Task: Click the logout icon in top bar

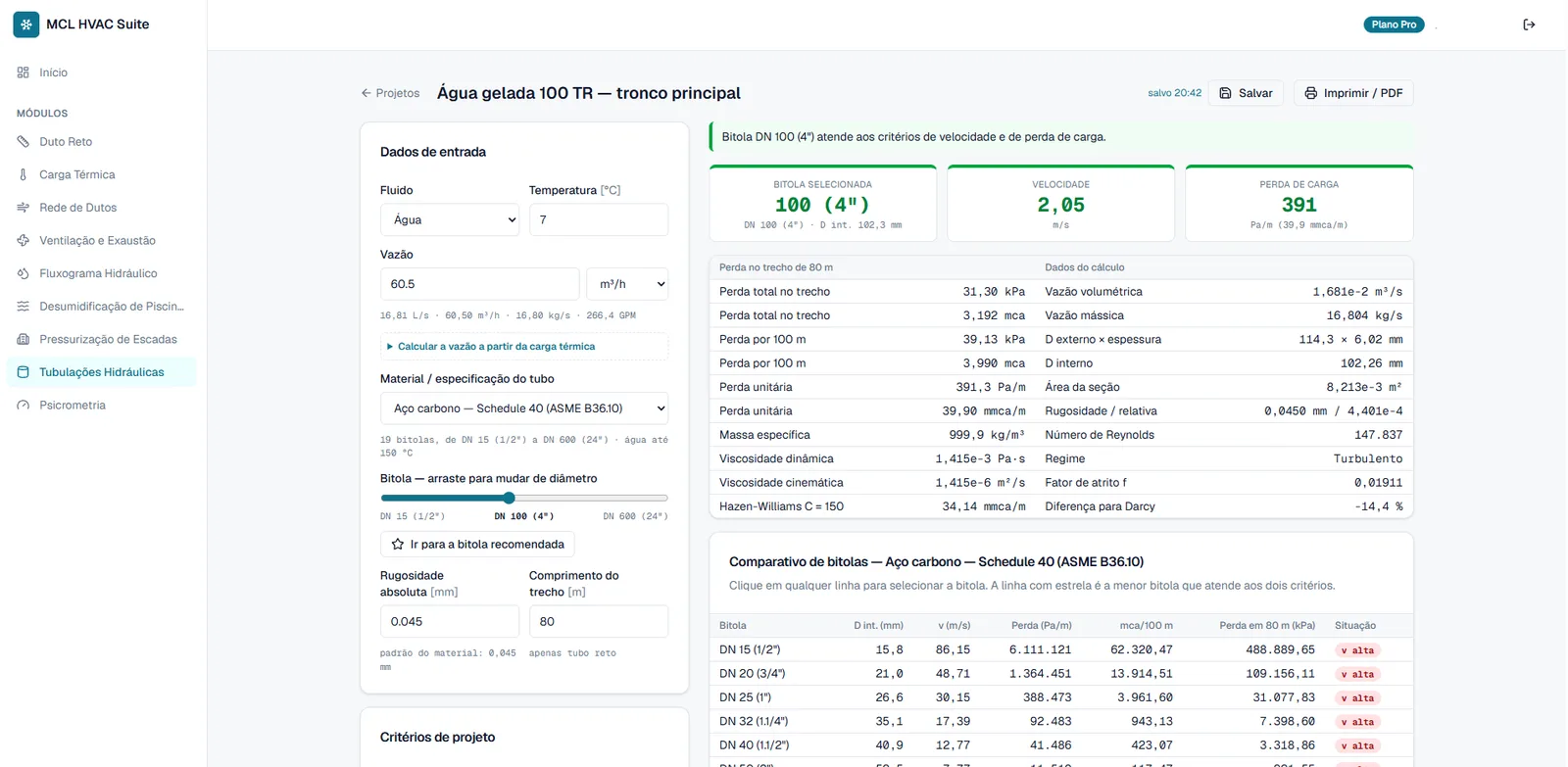Action: coord(1529,24)
